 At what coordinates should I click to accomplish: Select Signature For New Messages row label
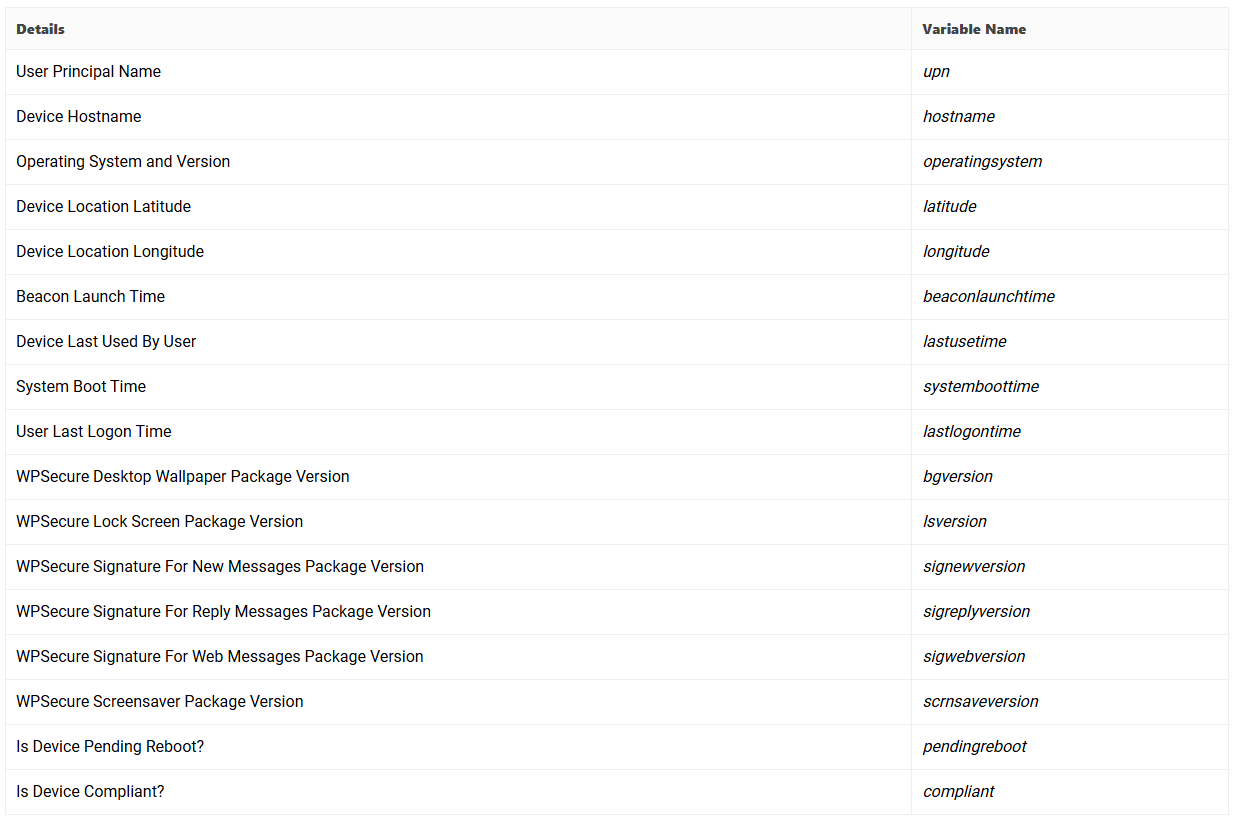tap(220, 567)
